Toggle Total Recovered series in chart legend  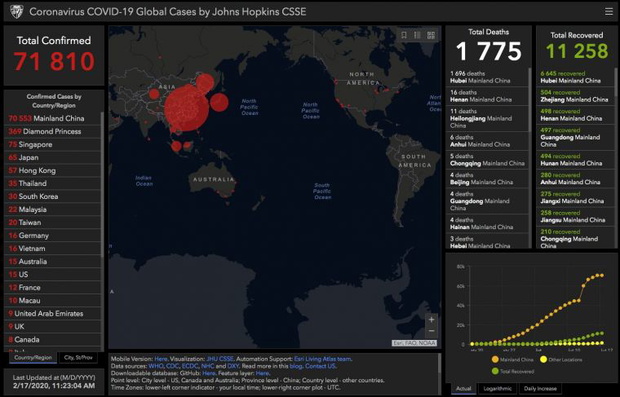coord(512,371)
